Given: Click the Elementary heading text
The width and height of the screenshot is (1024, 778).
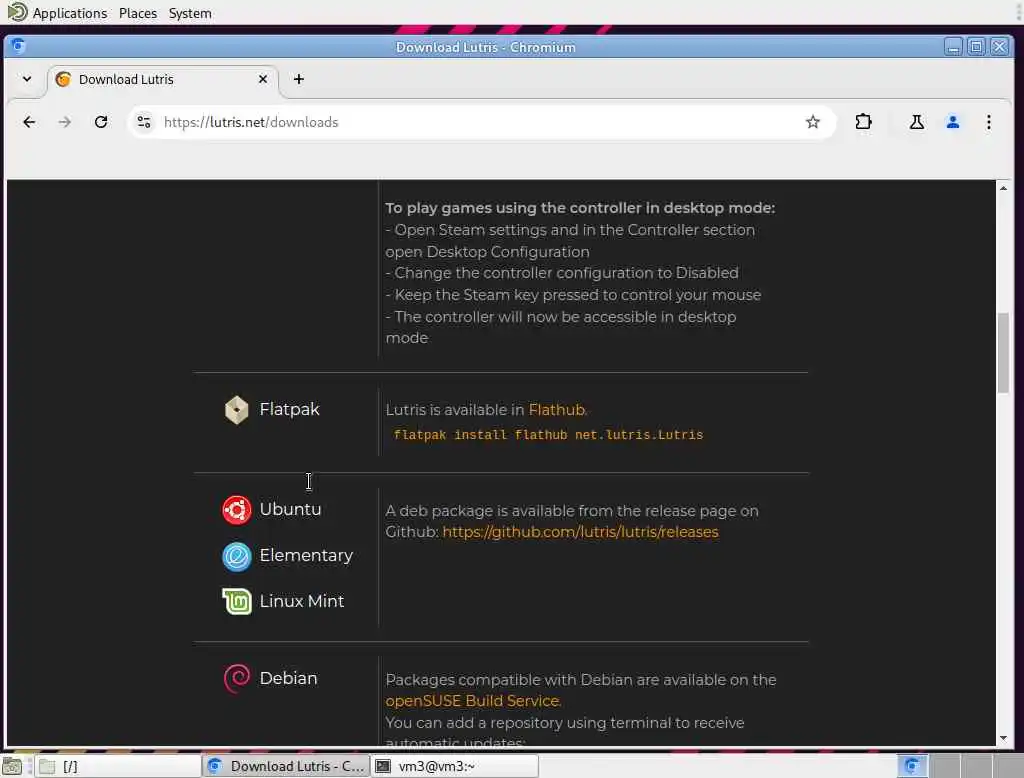Looking at the screenshot, I should pos(306,555).
